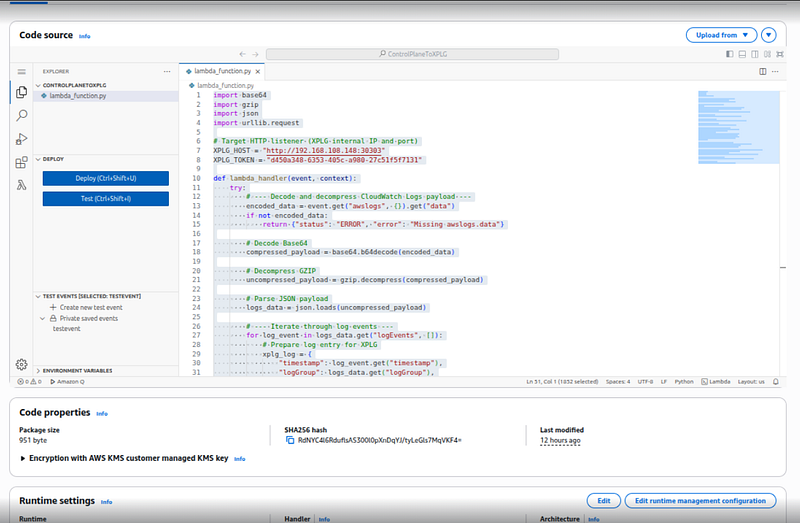Click Python language mode in status bar
This screenshot has height=523, width=800.
click(684, 382)
